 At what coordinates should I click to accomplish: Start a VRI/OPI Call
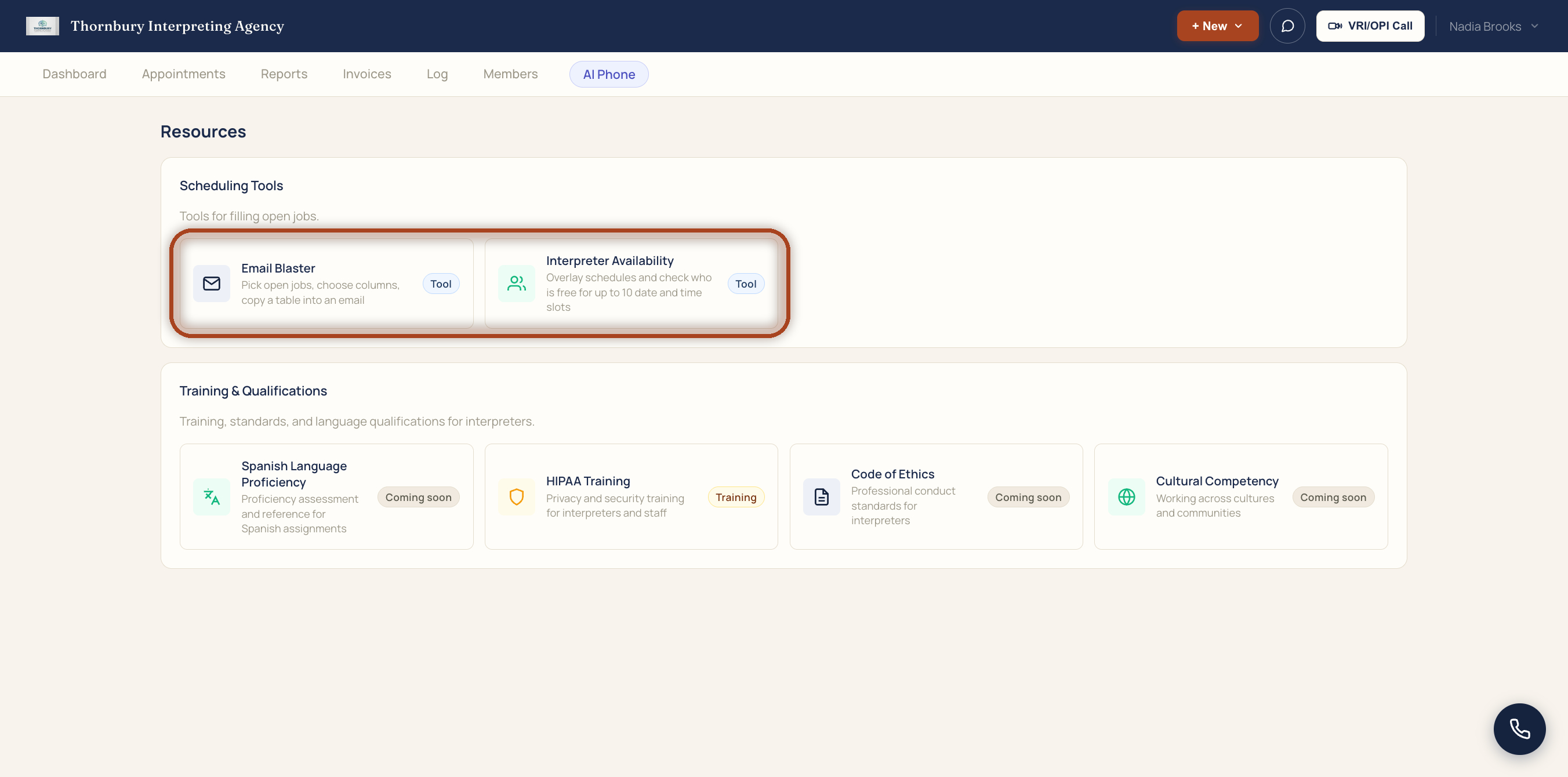click(x=1370, y=26)
